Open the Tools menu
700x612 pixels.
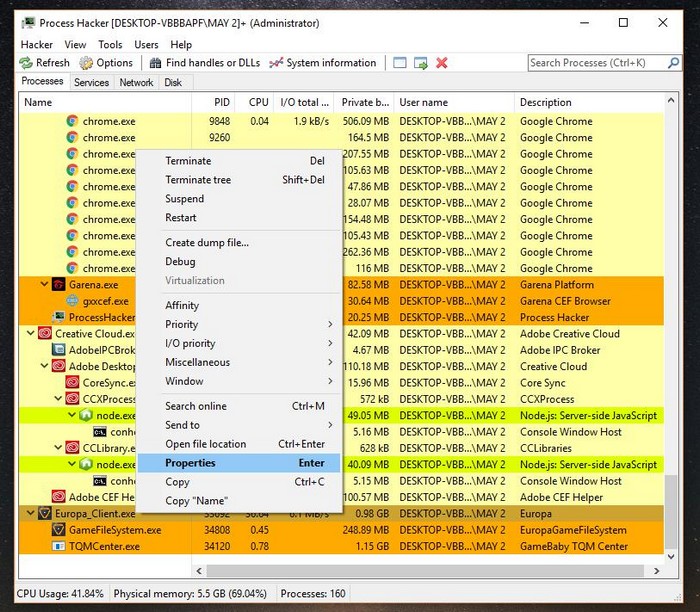(x=110, y=45)
